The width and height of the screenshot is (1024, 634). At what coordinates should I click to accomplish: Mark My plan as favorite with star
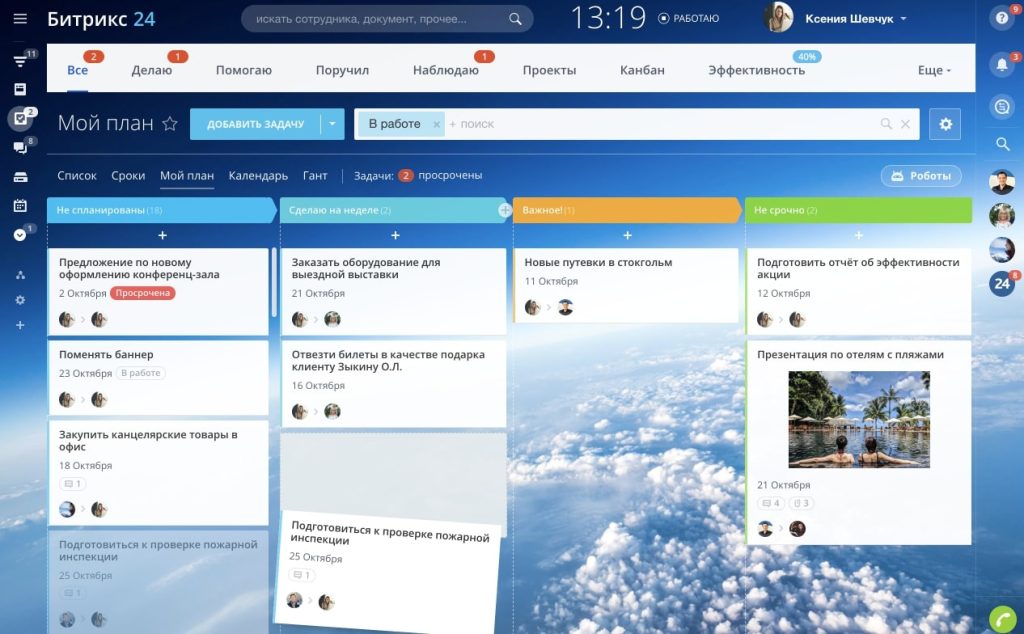point(170,123)
